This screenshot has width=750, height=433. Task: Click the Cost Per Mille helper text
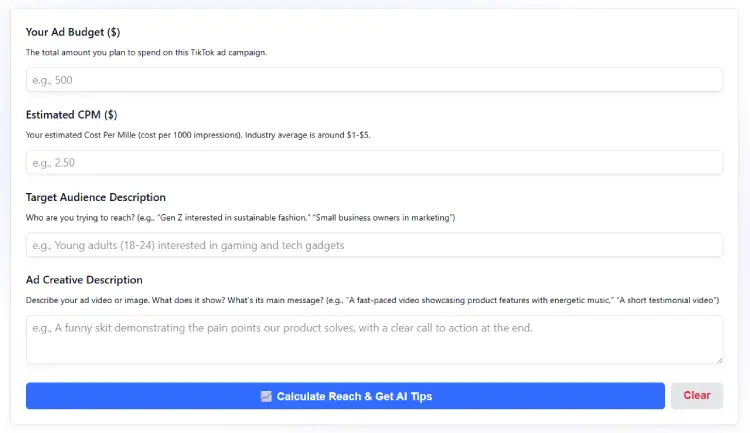click(198, 135)
